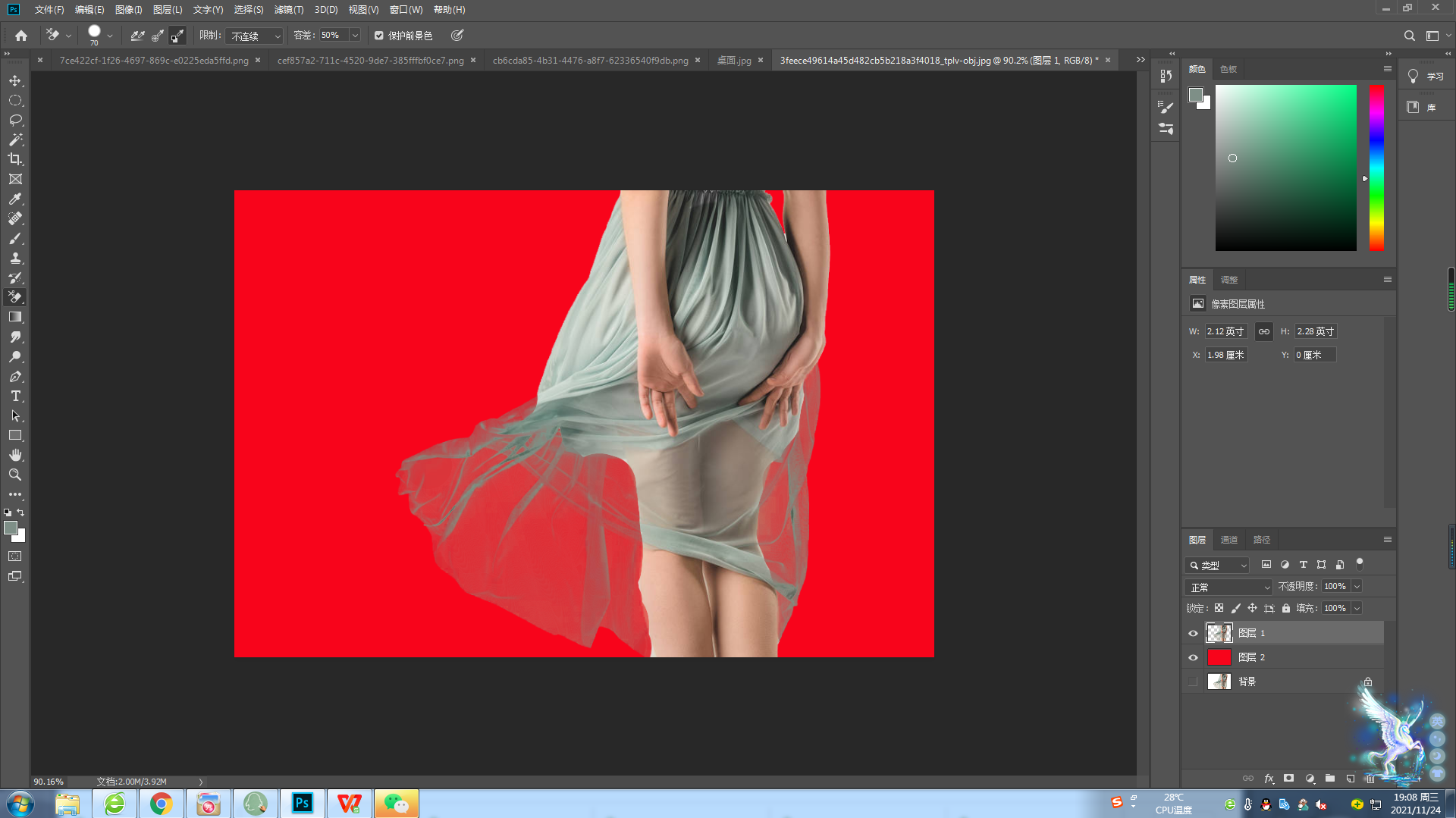
Task: Switch to the 通道 tab
Action: tap(1228, 540)
